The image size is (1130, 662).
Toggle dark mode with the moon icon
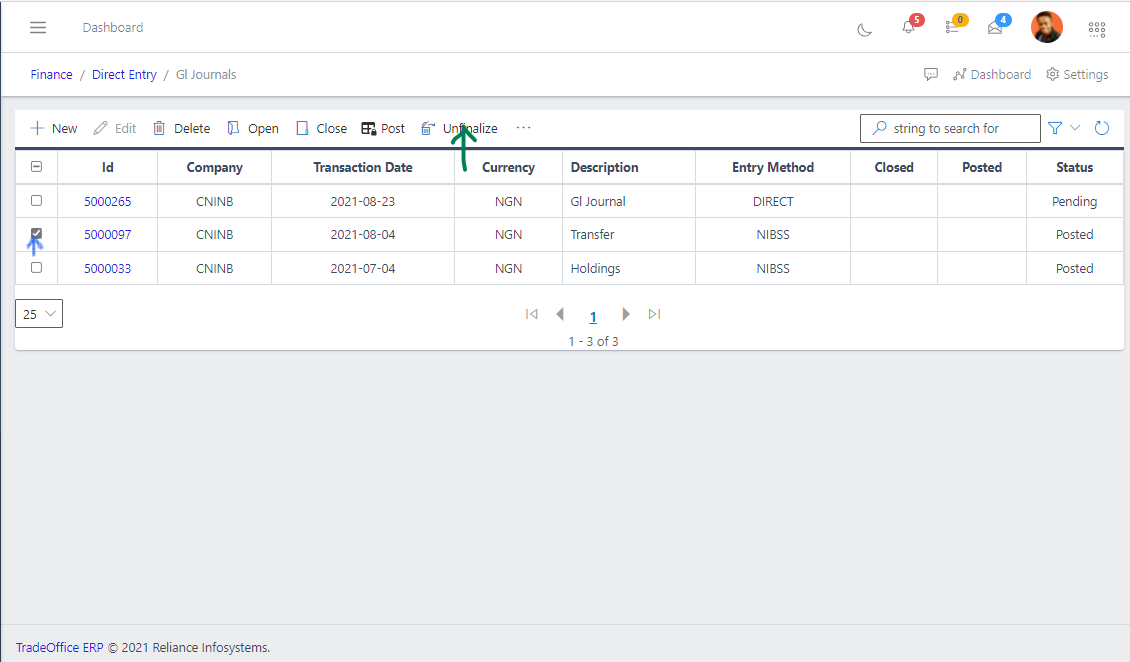pos(864,29)
